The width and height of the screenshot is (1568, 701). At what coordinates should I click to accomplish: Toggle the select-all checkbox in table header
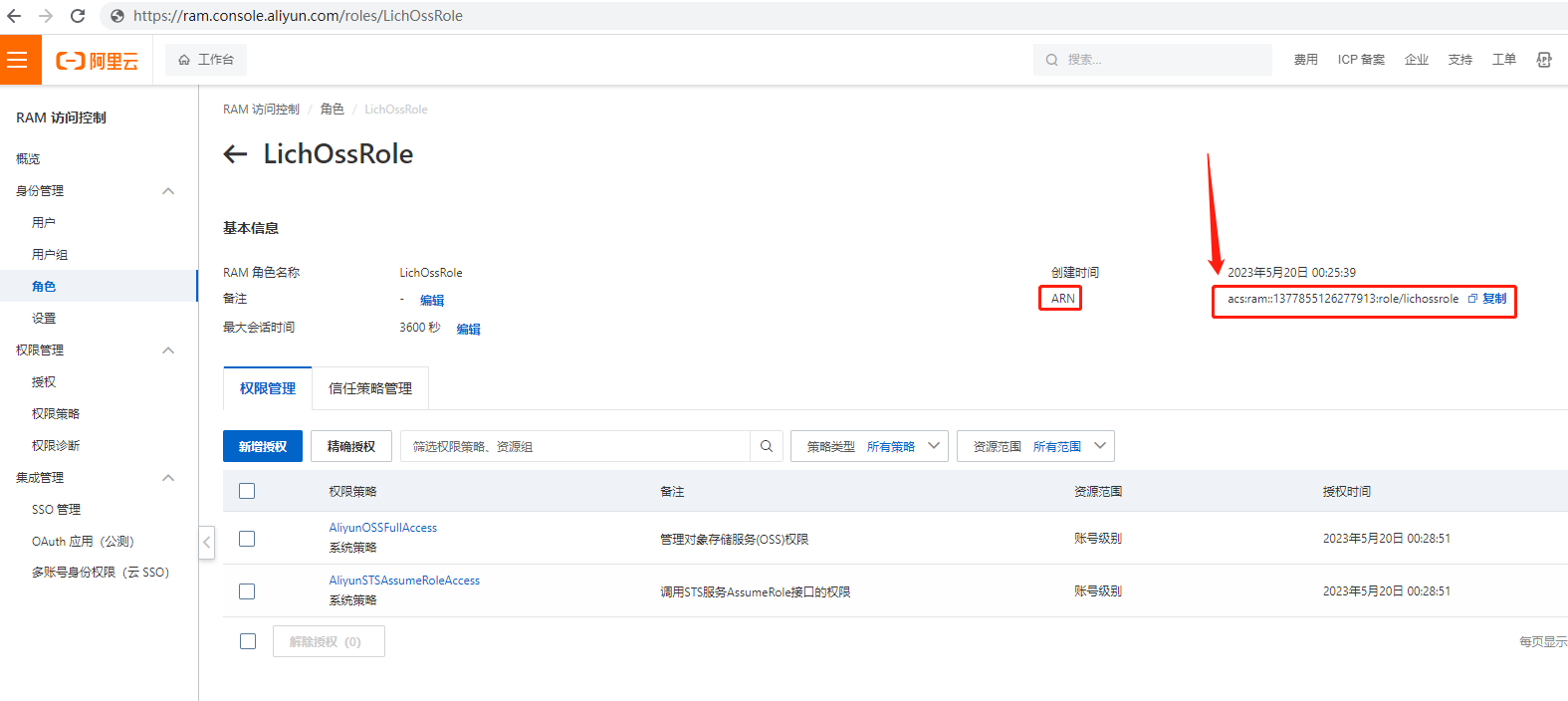247,491
